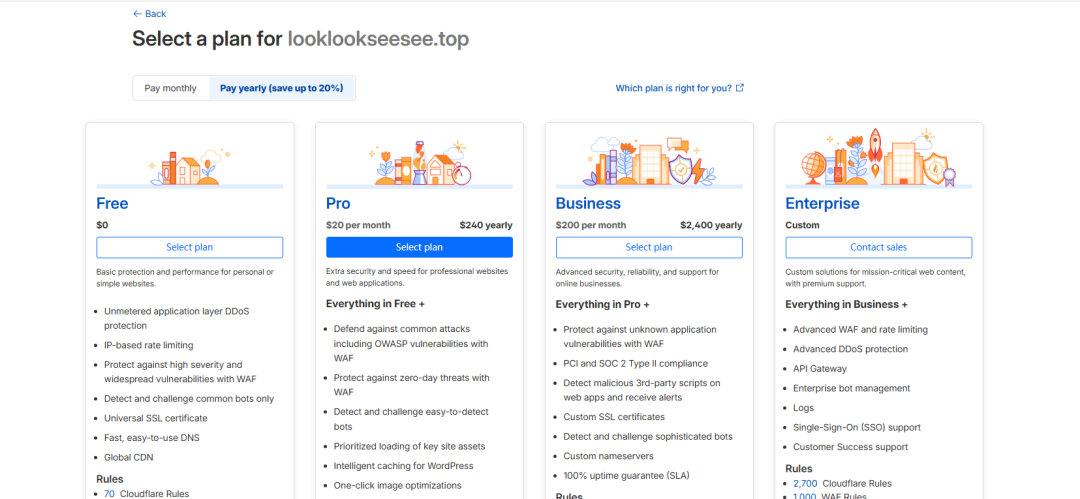Click the Free plan heading
Screen dimensions: 1080x499
[112, 203]
